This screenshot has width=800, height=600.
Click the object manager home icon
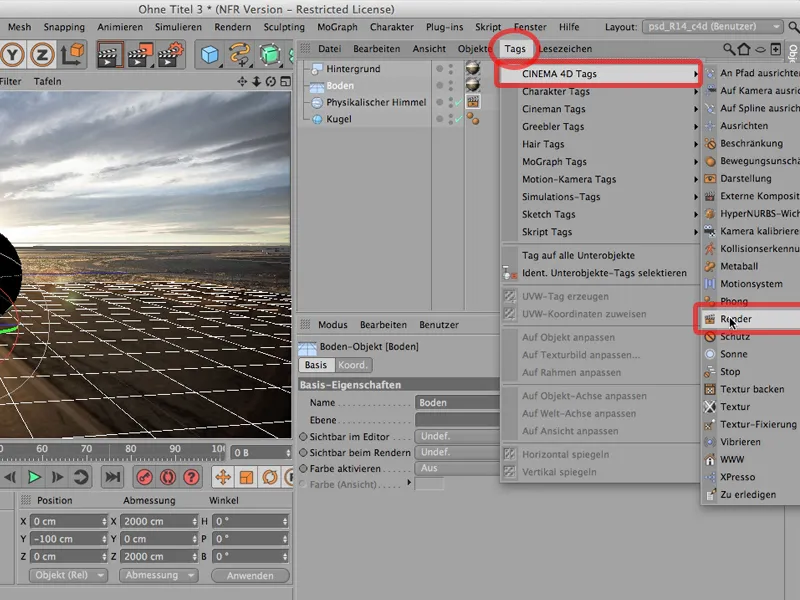[x=744, y=49]
